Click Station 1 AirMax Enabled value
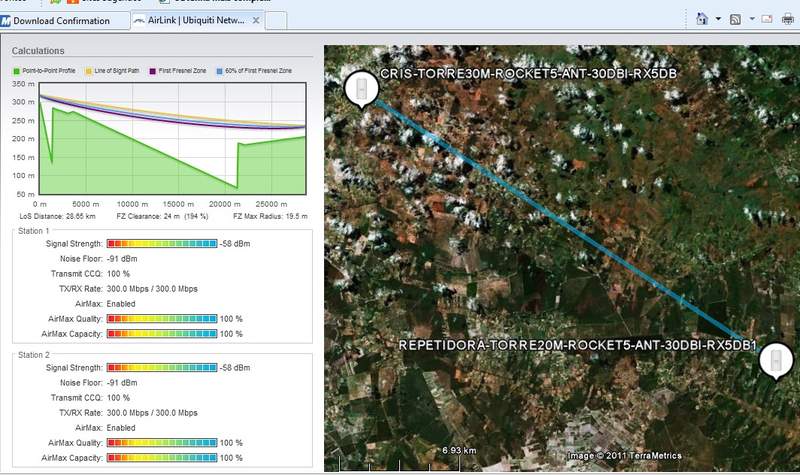 121,304
